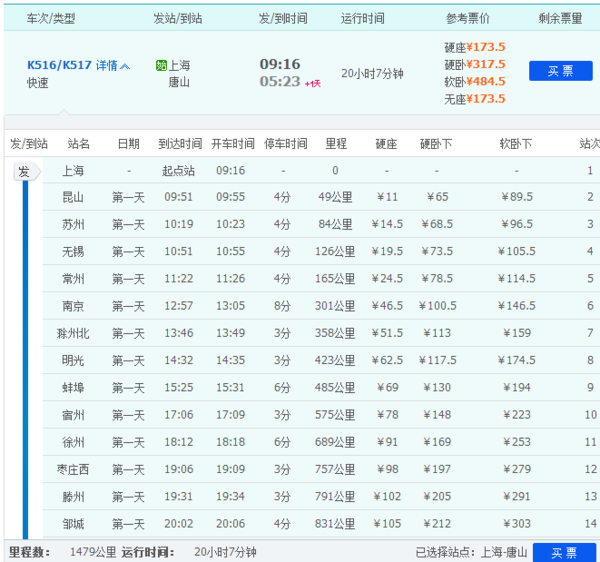
Task: Click 南京 arrival time 12:57
Action: pyautogui.click(x=179, y=306)
